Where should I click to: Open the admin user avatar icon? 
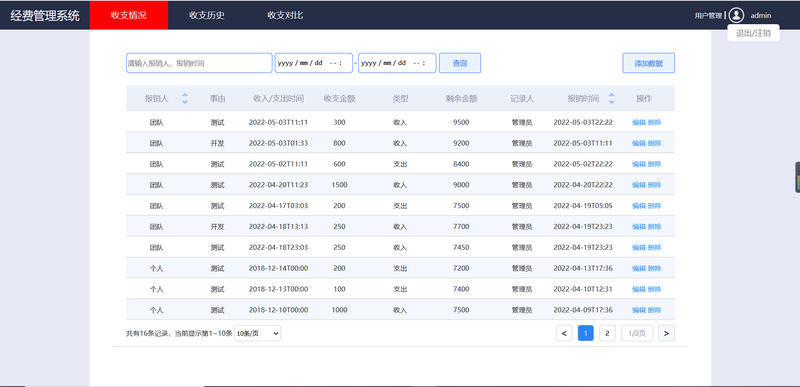coord(736,15)
